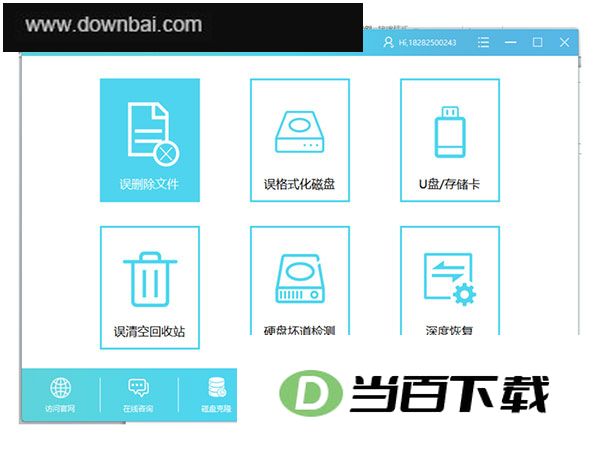Viewport: 600px width, 450px height.
Task: Open the 在线咨询 chat icon
Action: 139,388
